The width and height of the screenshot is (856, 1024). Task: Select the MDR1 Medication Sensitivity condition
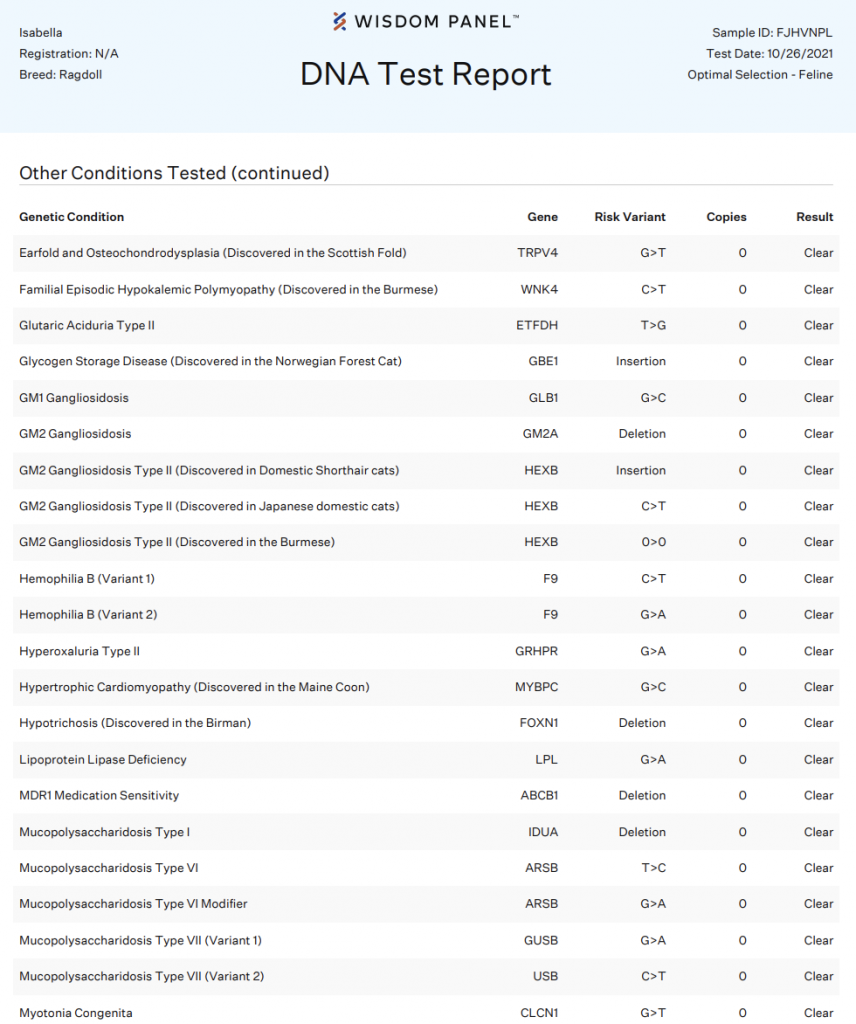click(99, 795)
